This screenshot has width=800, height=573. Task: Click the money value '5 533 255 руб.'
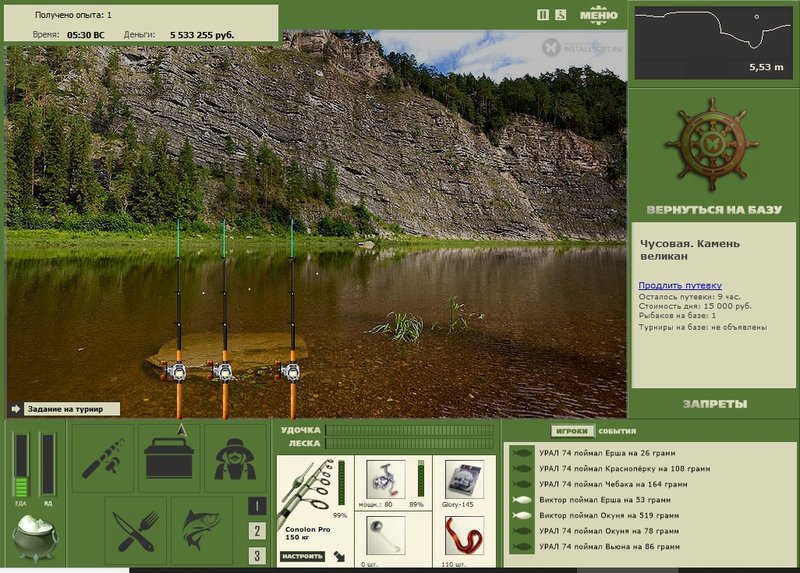[202, 35]
